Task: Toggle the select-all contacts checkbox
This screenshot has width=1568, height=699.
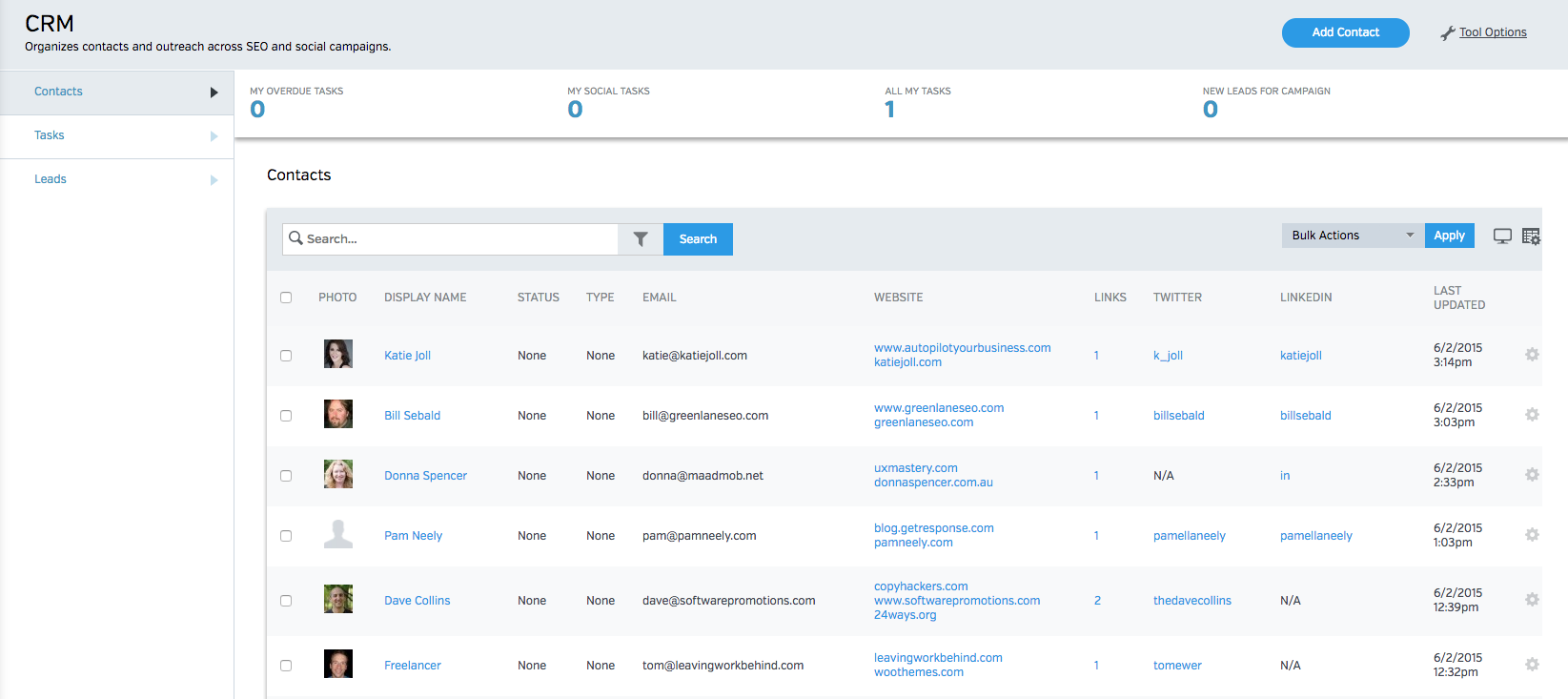Action: pyautogui.click(x=286, y=298)
